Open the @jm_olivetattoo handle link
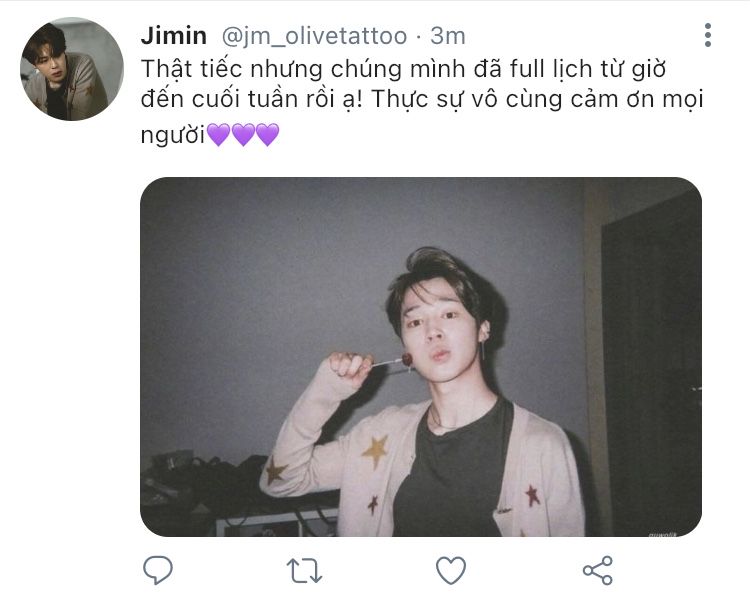The height and width of the screenshot is (600, 750). (314, 36)
